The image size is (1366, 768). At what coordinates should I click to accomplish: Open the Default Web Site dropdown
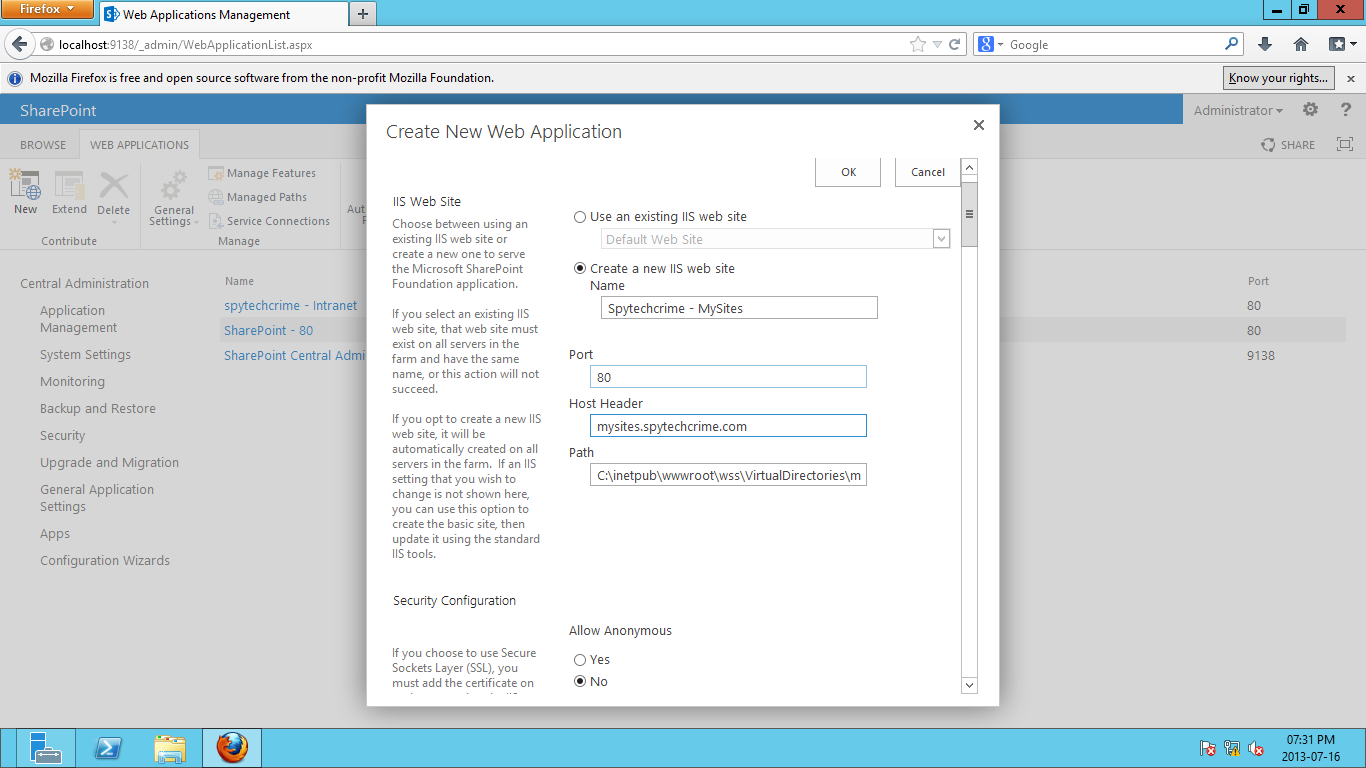[x=775, y=239]
